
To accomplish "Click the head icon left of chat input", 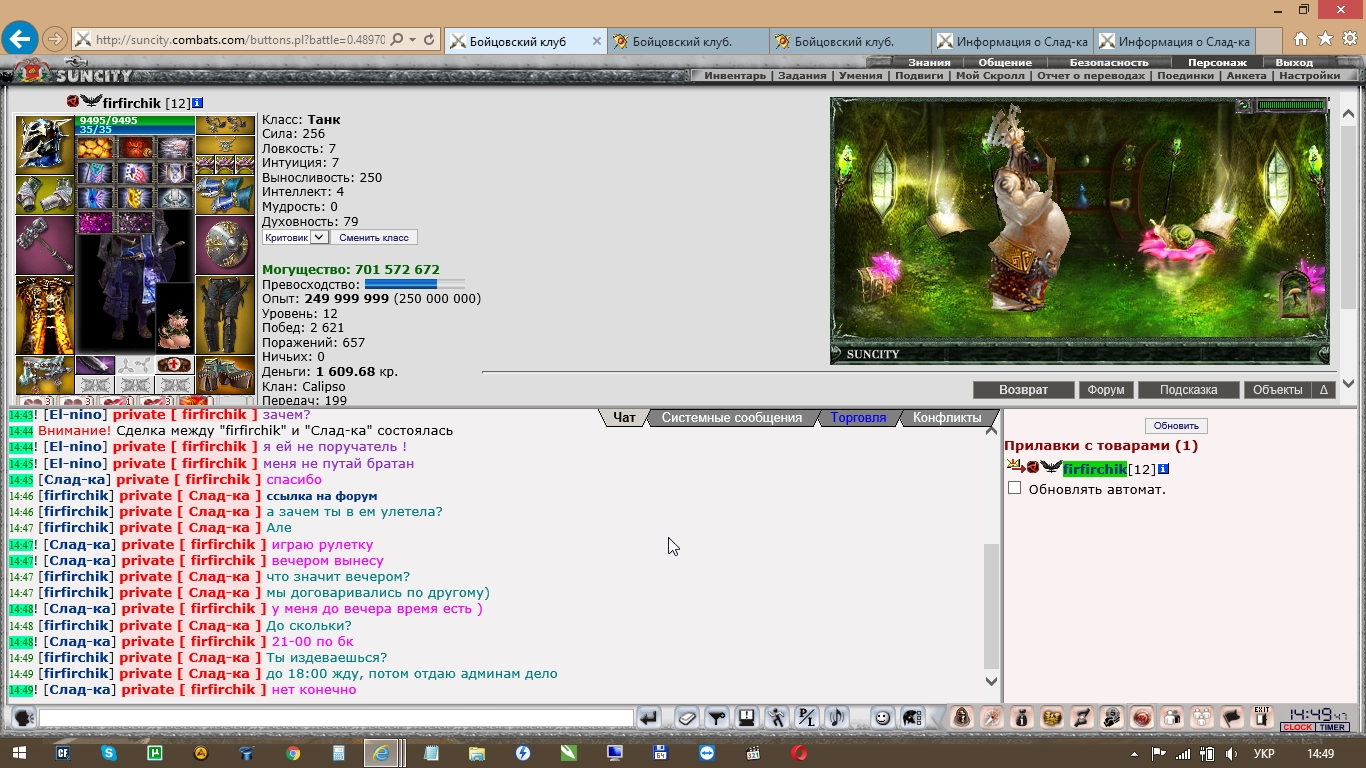I will [23, 717].
